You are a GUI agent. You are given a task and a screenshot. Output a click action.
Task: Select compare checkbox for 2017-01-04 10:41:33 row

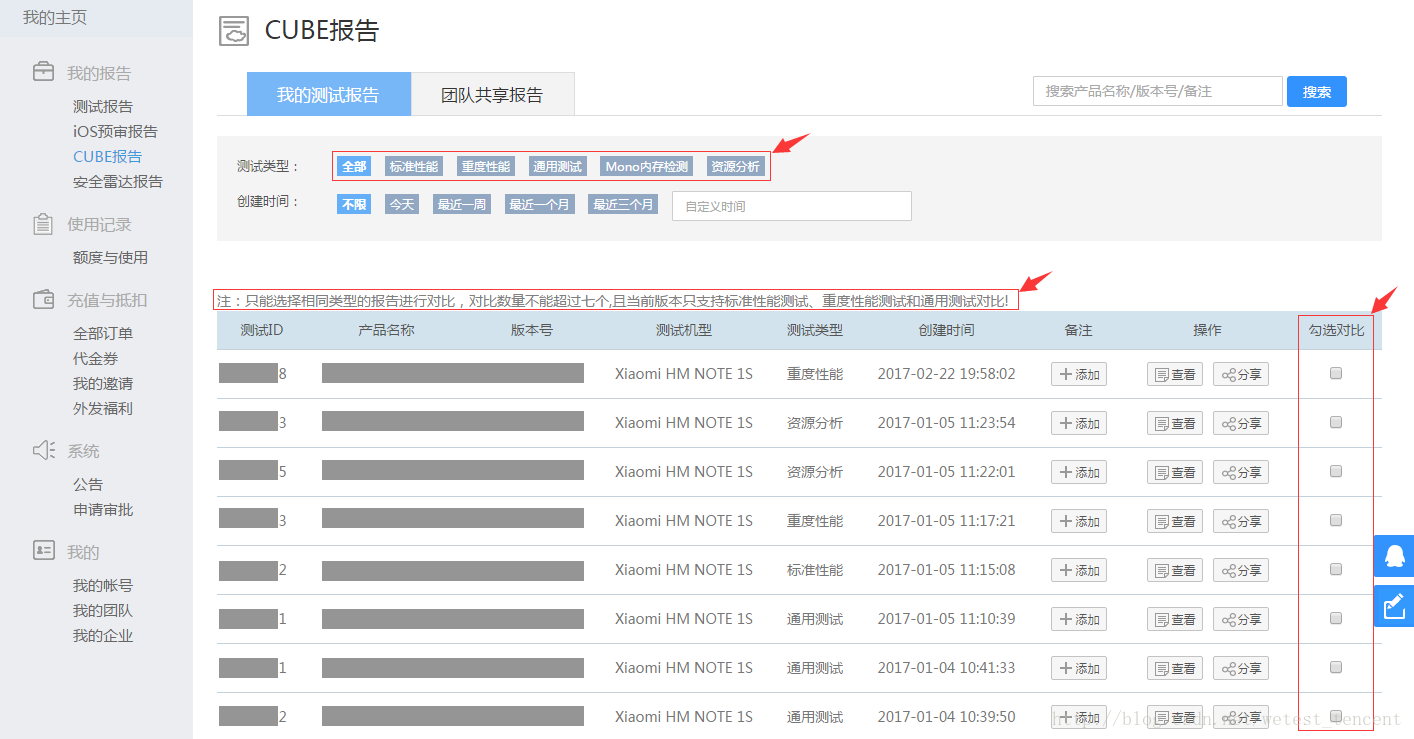click(x=1335, y=667)
